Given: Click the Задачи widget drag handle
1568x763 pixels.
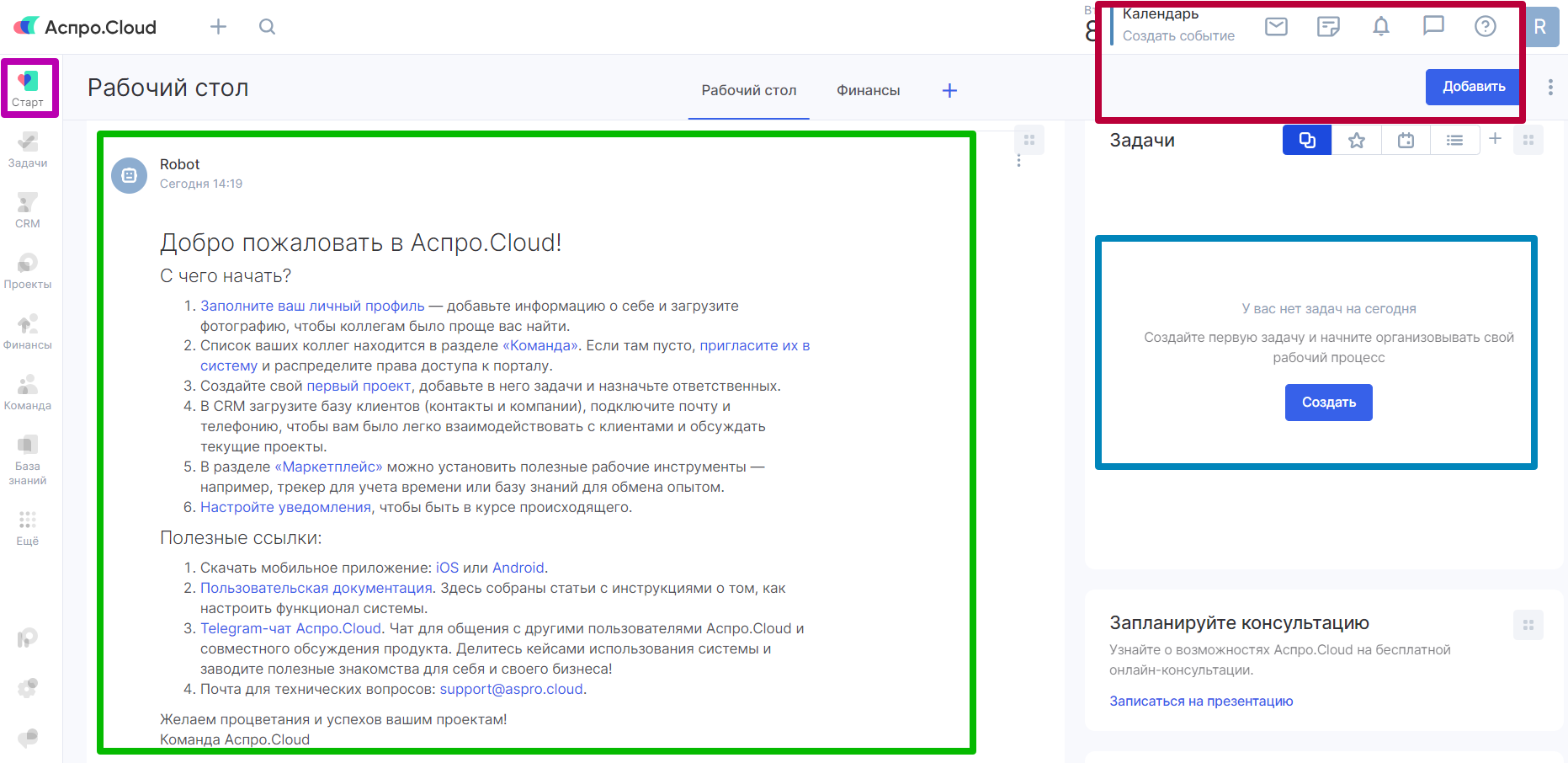Looking at the screenshot, I should [x=1528, y=140].
